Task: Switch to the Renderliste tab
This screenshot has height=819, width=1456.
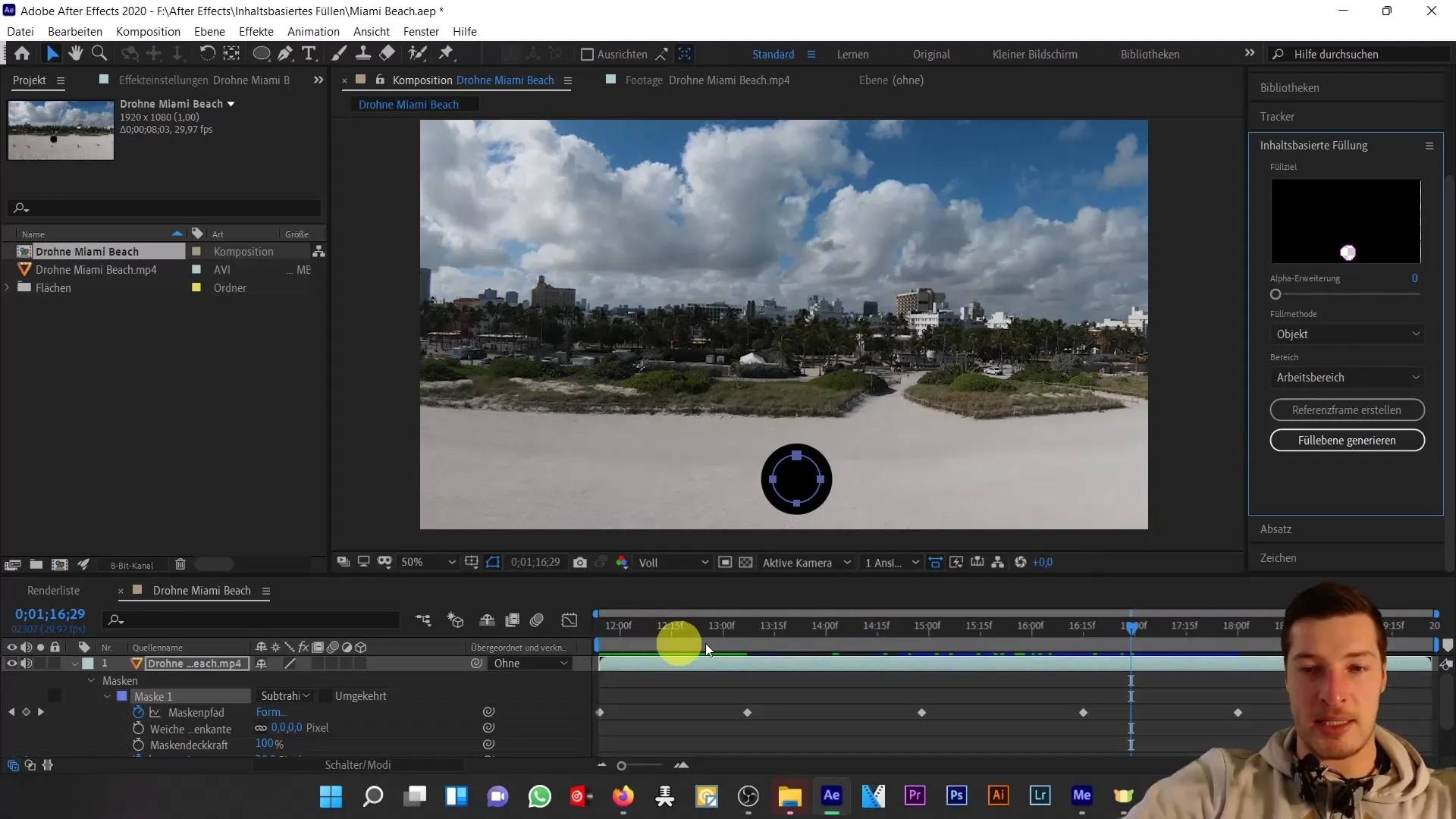Action: tap(53, 591)
